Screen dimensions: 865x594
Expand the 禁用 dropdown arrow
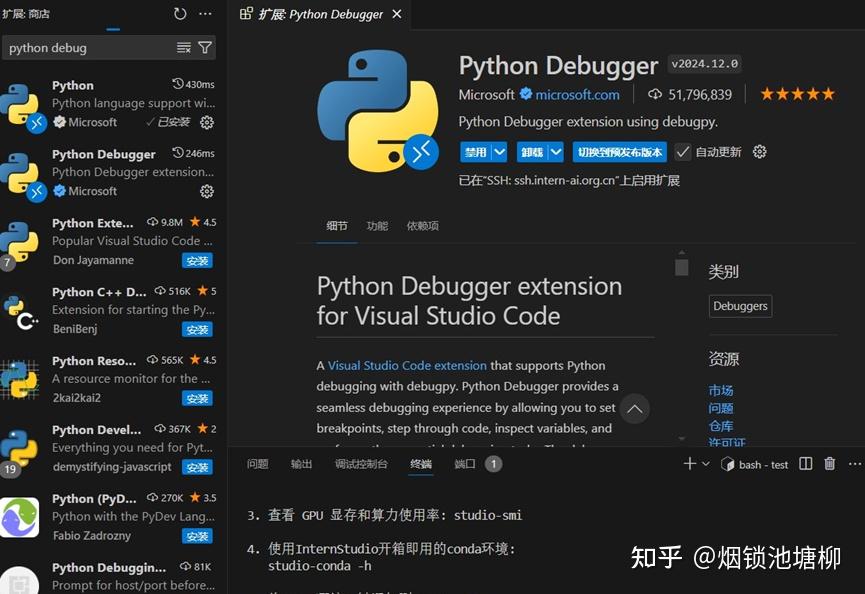click(x=498, y=153)
